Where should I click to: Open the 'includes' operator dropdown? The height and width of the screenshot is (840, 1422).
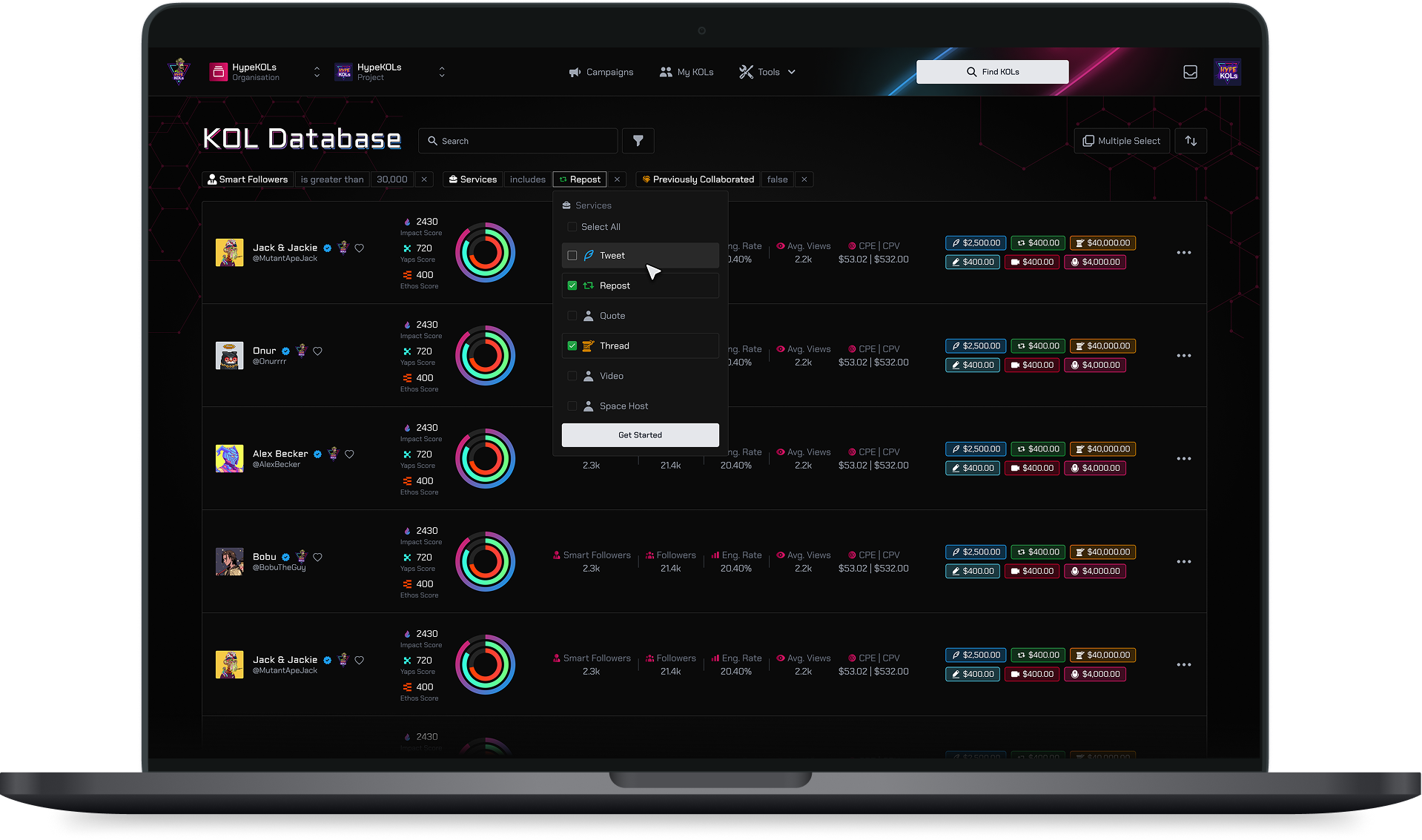(x=528, y=179)
